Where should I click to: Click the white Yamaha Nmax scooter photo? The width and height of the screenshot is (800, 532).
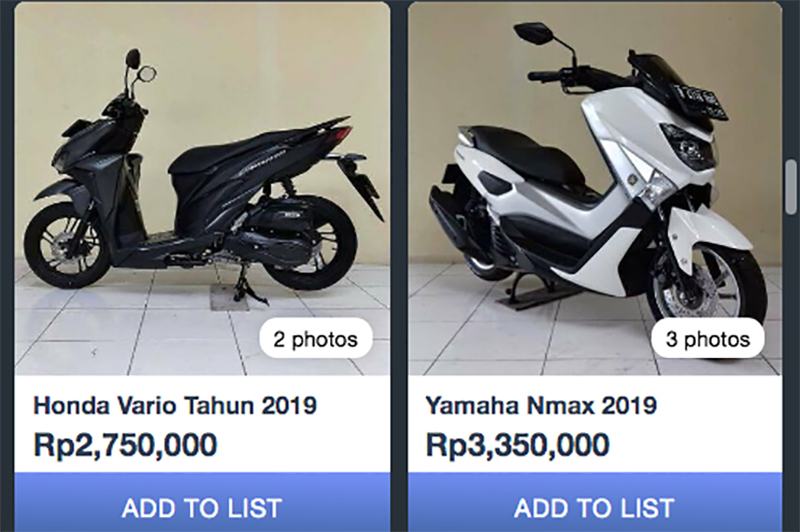595,189
